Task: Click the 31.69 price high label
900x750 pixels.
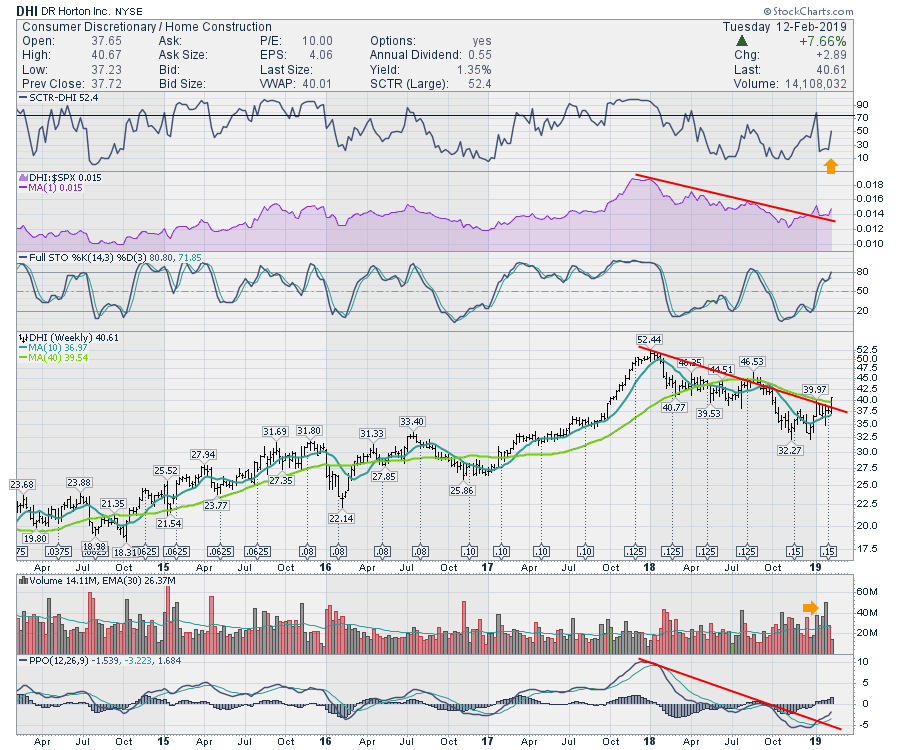Action: pos(275,432)
